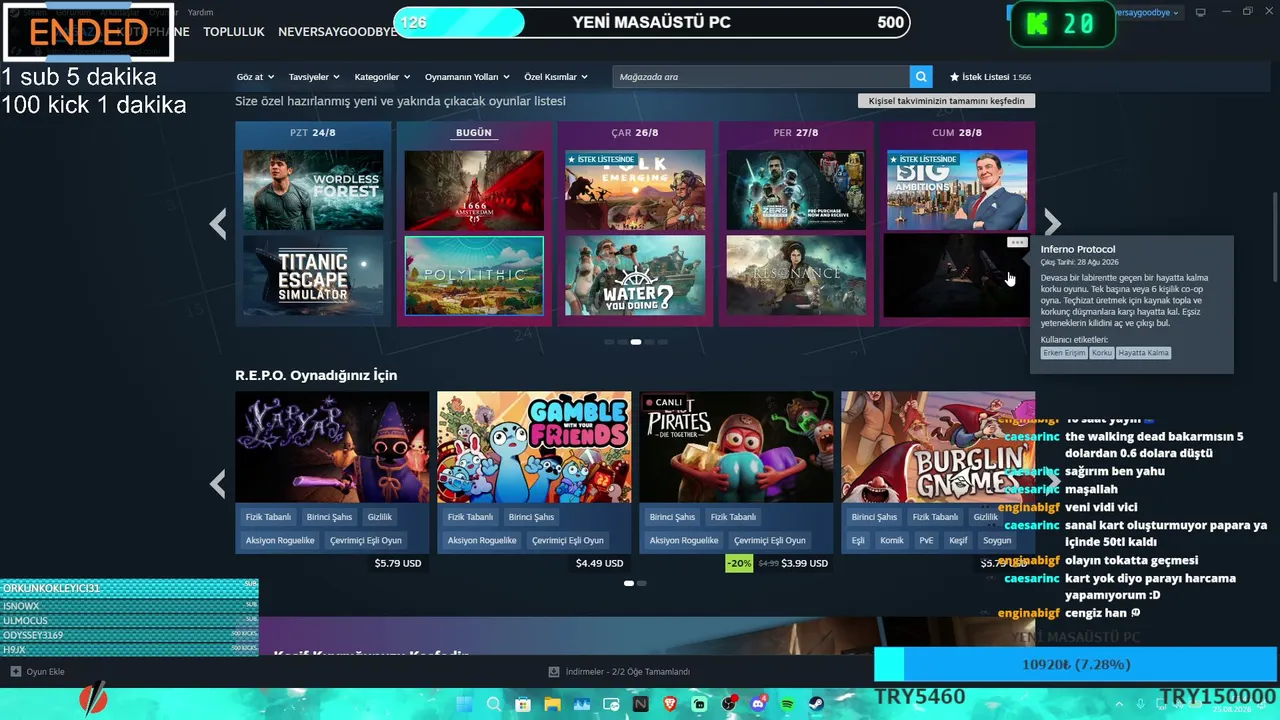This screenshot has height=720, width=1280.
Task: Go to next page of upcoming games carousel
Action: [1051, 223]
